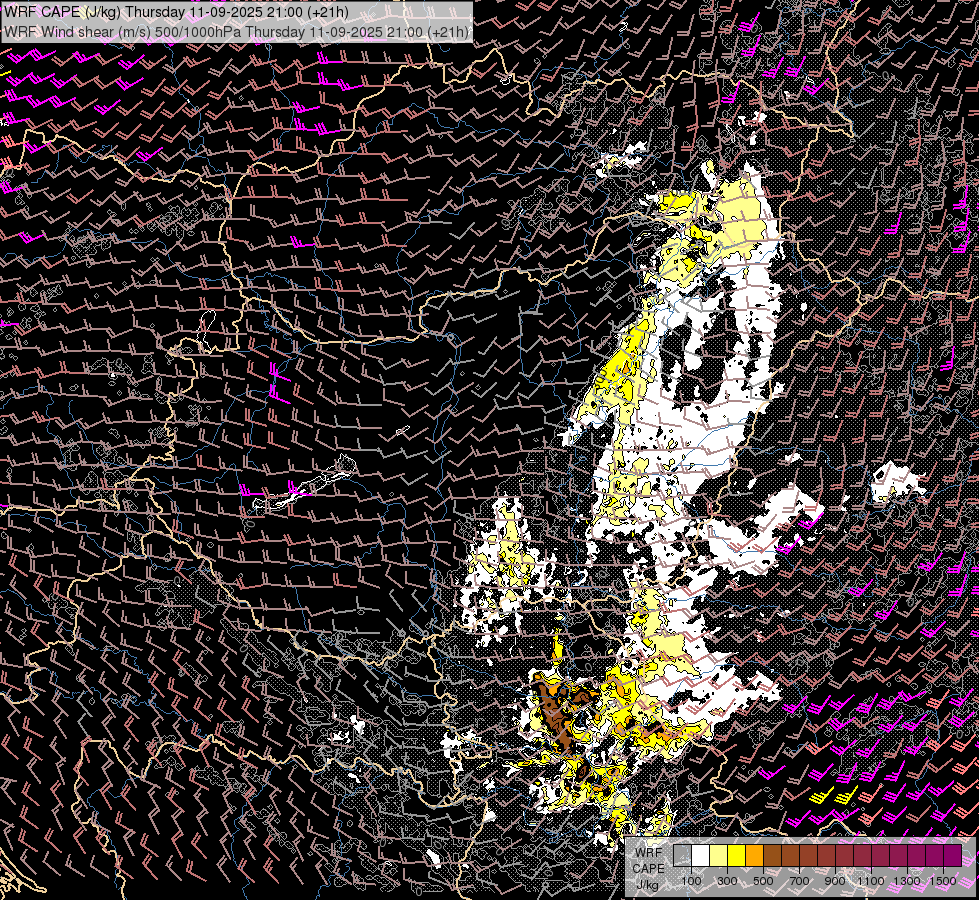Image resolution: width=979 pixels, height=900 pixels.
Task: Select the gray first swatch in the legend
Action: pos(682,855)
